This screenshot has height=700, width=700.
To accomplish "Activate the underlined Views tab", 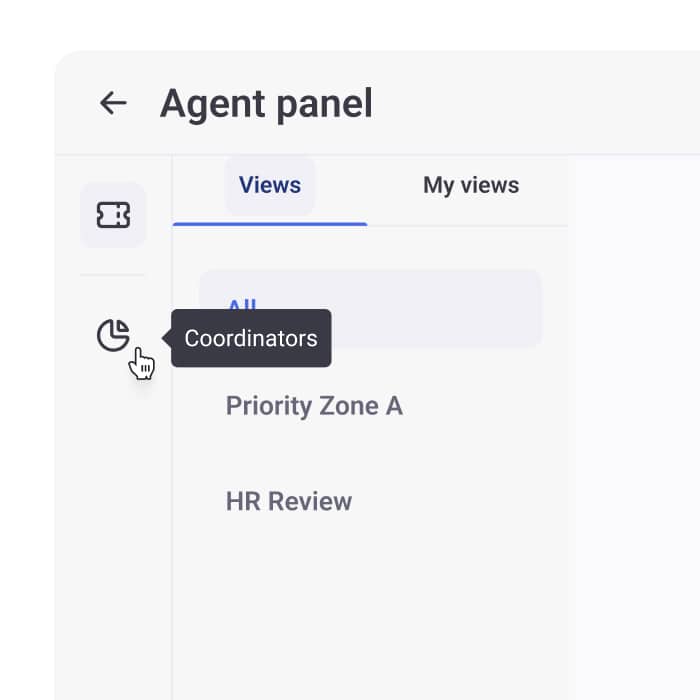I will (270, 185).
